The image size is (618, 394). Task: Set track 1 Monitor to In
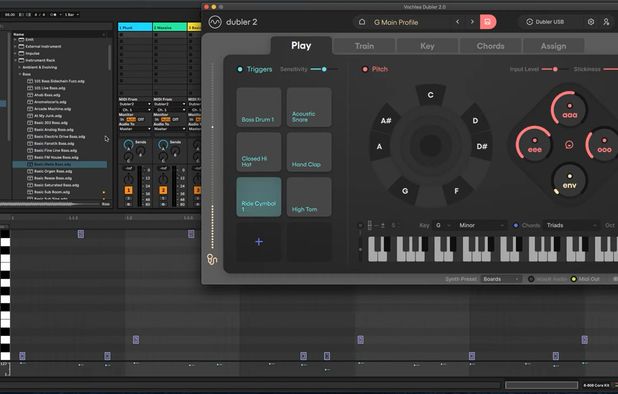click(x=122, y=119)
